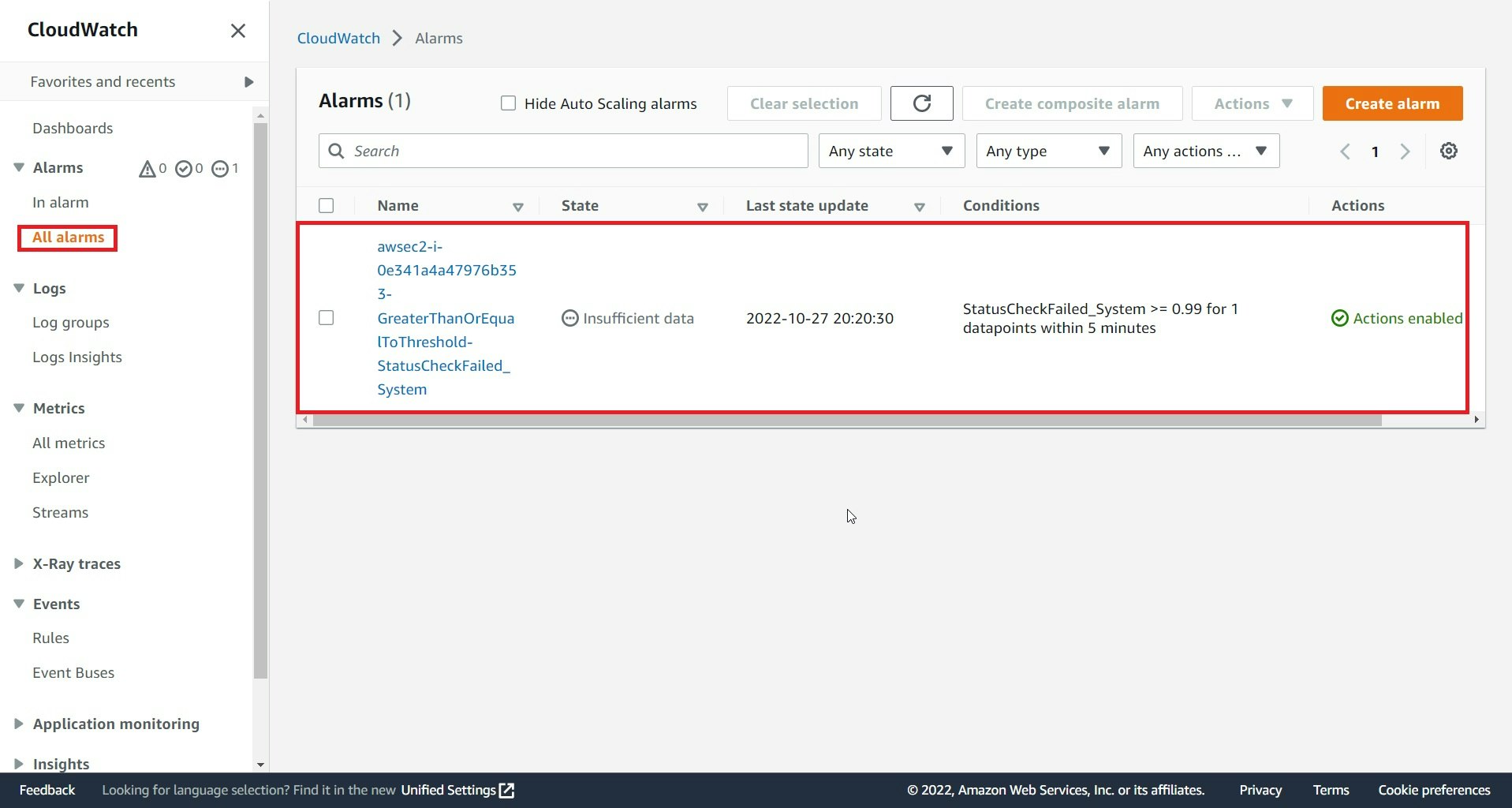Refresh the alarms list
The image size is (1512, 808).
point(920,103)
